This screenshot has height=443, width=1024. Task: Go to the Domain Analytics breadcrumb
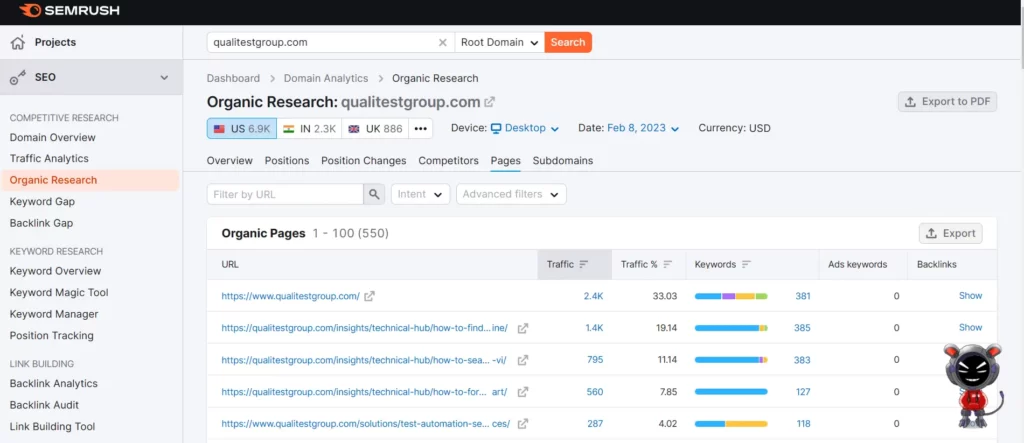pyautogui.click(x=326, y=78)
